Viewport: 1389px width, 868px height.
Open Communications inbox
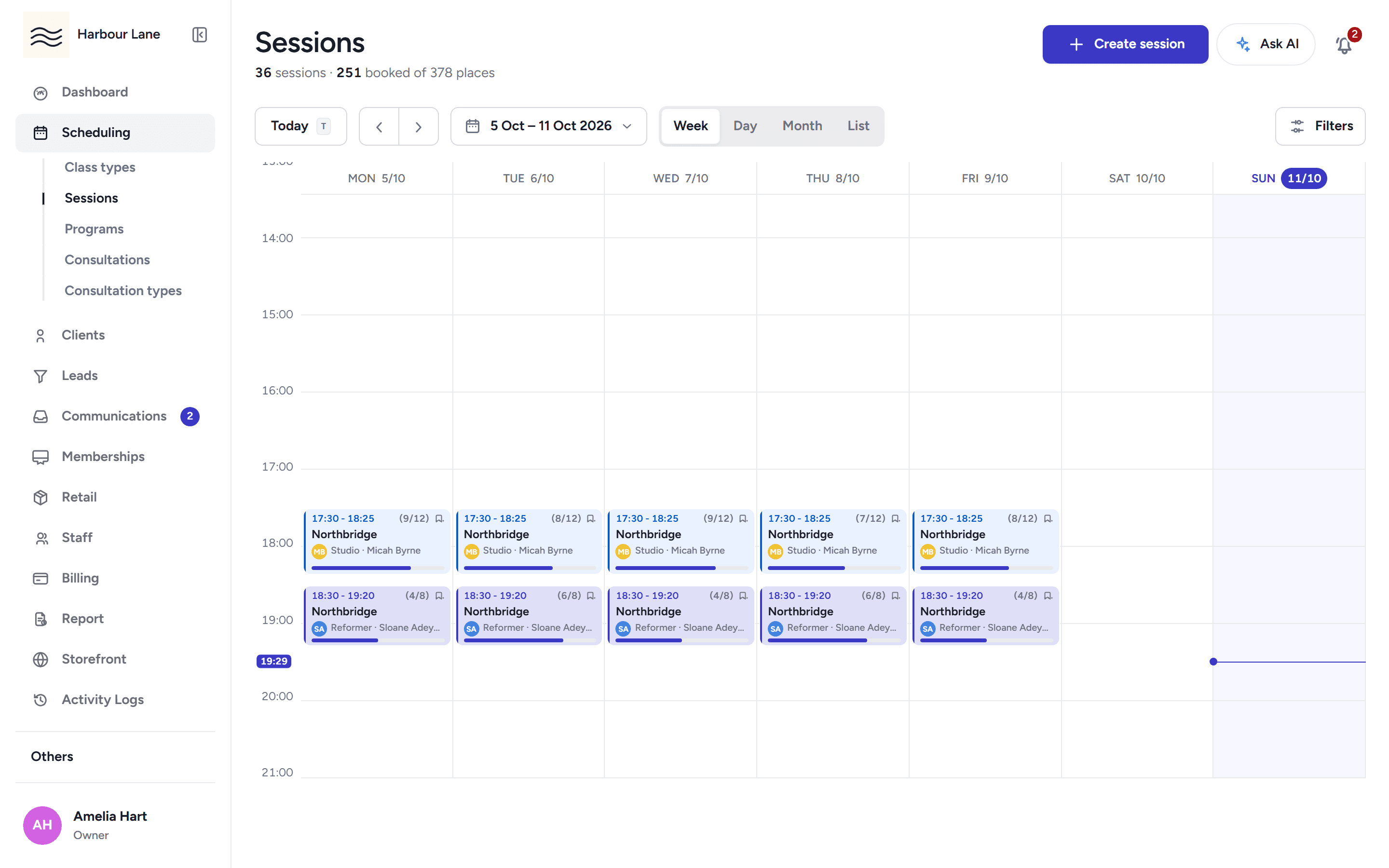115,416
